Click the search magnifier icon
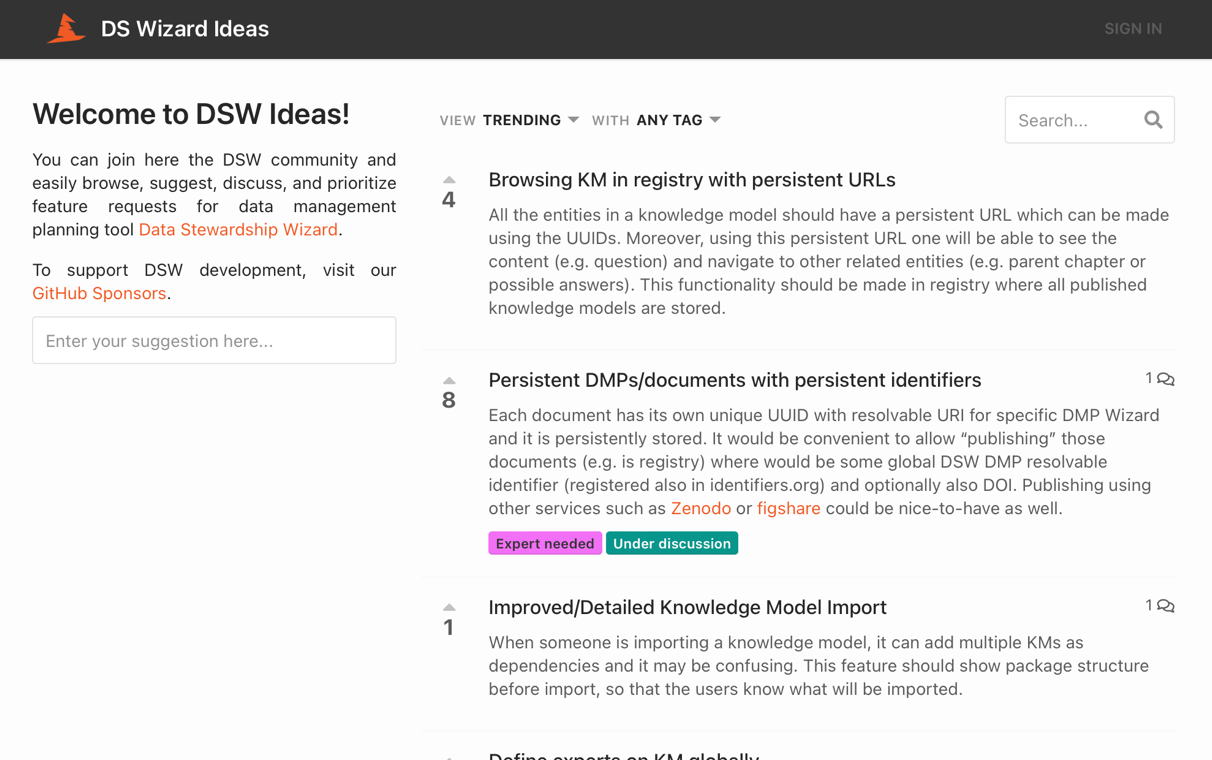This screenshot has height=760, width=1212. click(x=1153, y=120)
